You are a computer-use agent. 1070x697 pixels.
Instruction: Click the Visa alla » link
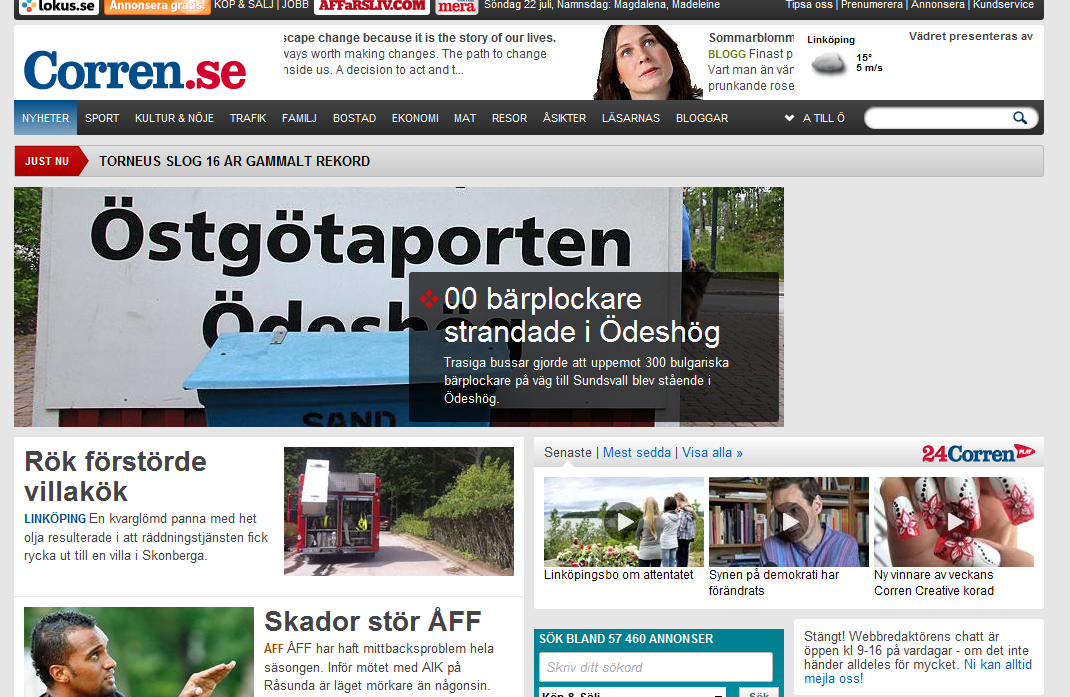tap(712, 453)
